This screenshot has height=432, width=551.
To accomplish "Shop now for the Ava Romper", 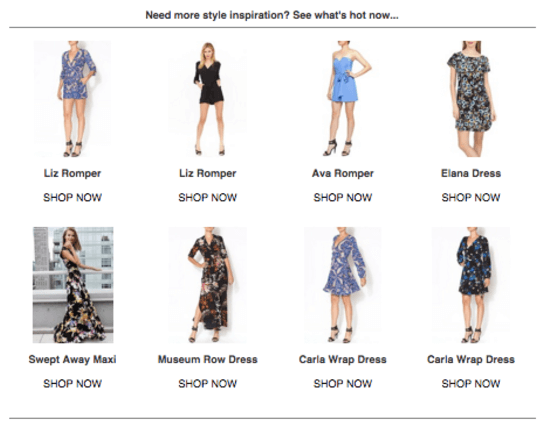I will pyautogui.click(x=343, y=198).
